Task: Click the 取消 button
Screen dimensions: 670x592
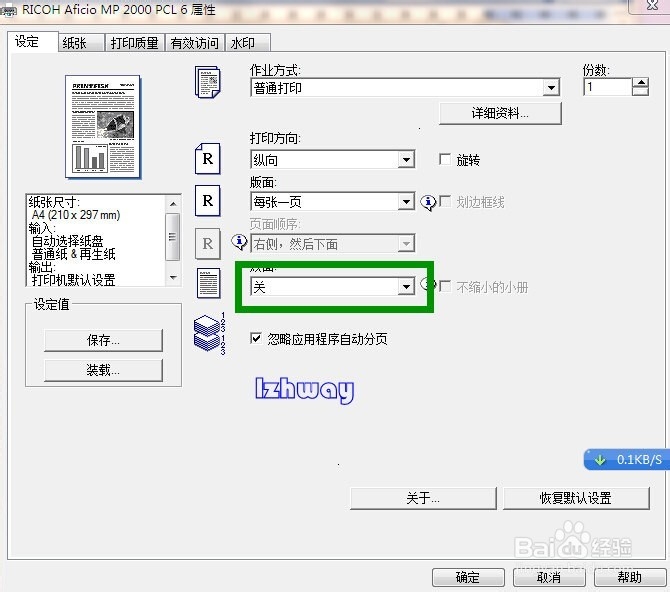Action: click(x=549, y=577)
